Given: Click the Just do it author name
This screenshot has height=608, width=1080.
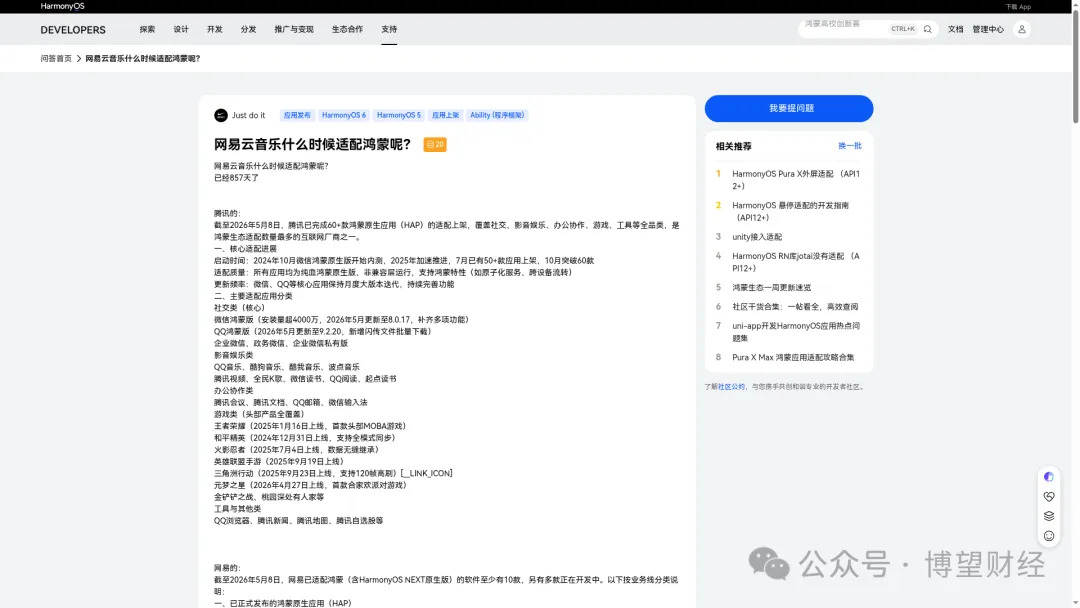Looking at the screenshot, I should tap(248, 115).
